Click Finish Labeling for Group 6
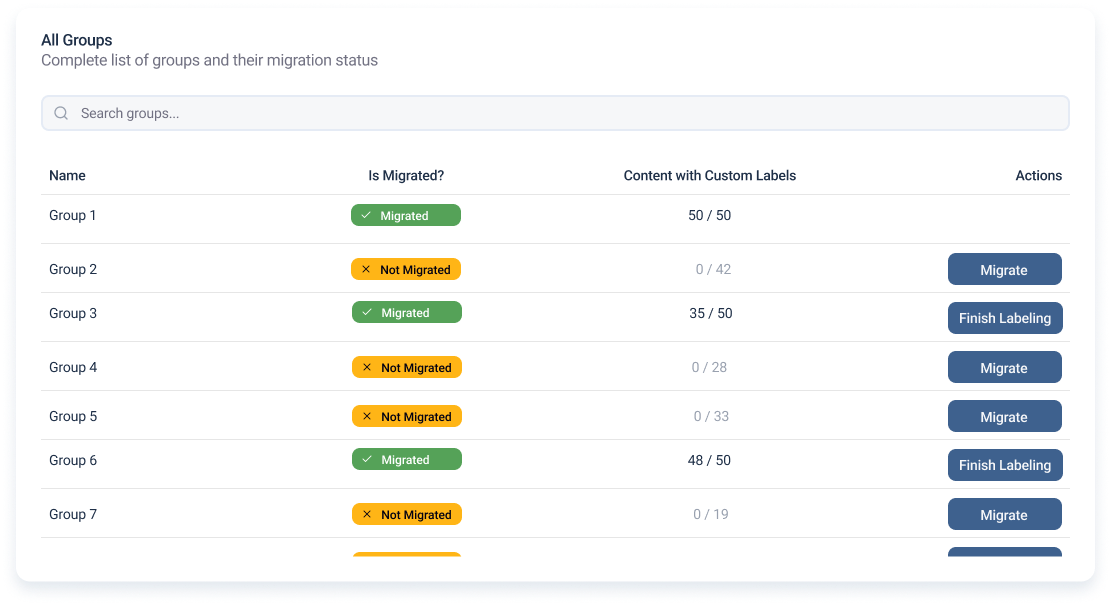Image resolution: width=1111 pixels, height=606 pixels. click(1005, 465)
